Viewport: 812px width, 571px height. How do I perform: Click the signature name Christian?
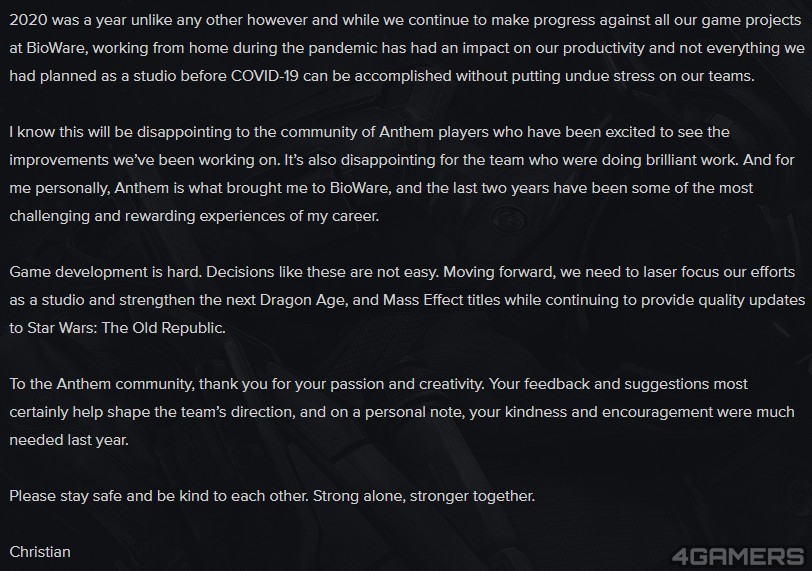[x=40, y=552]
